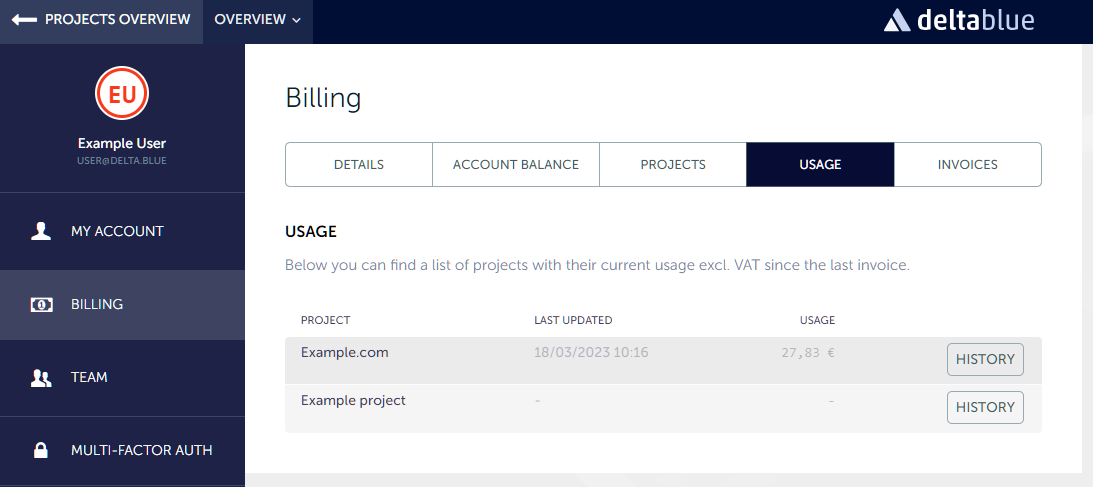Open the My Account sidebar item
The height and width of the screenshot is (487, 1093).
[117, 231]
